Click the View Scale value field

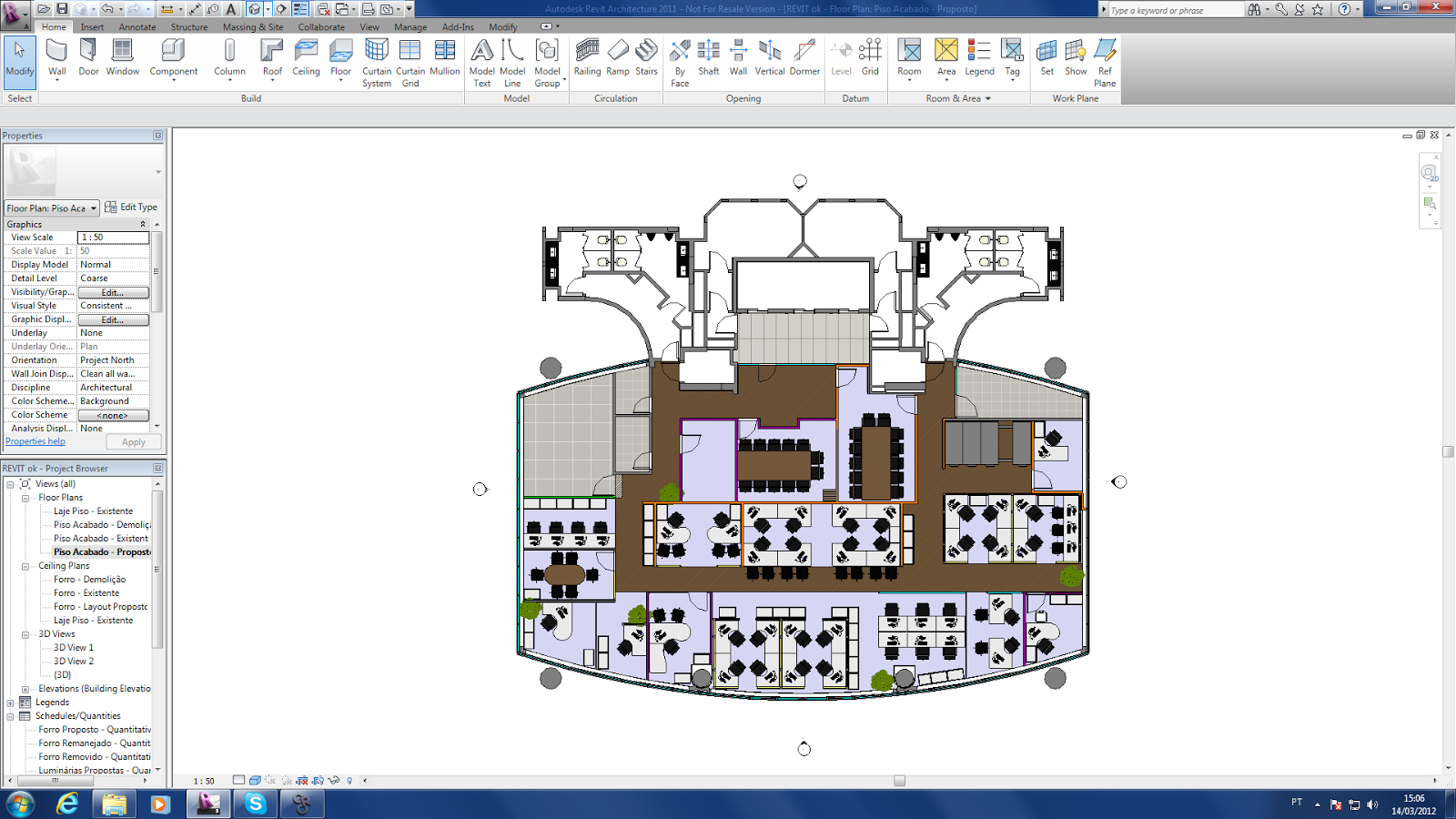[x=113, y=238]
